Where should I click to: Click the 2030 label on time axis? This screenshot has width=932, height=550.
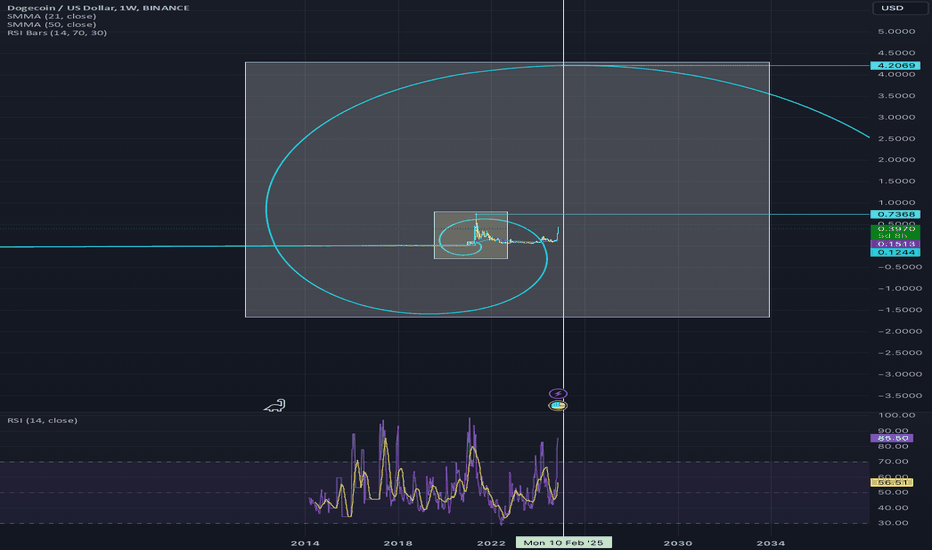[678, 543]
